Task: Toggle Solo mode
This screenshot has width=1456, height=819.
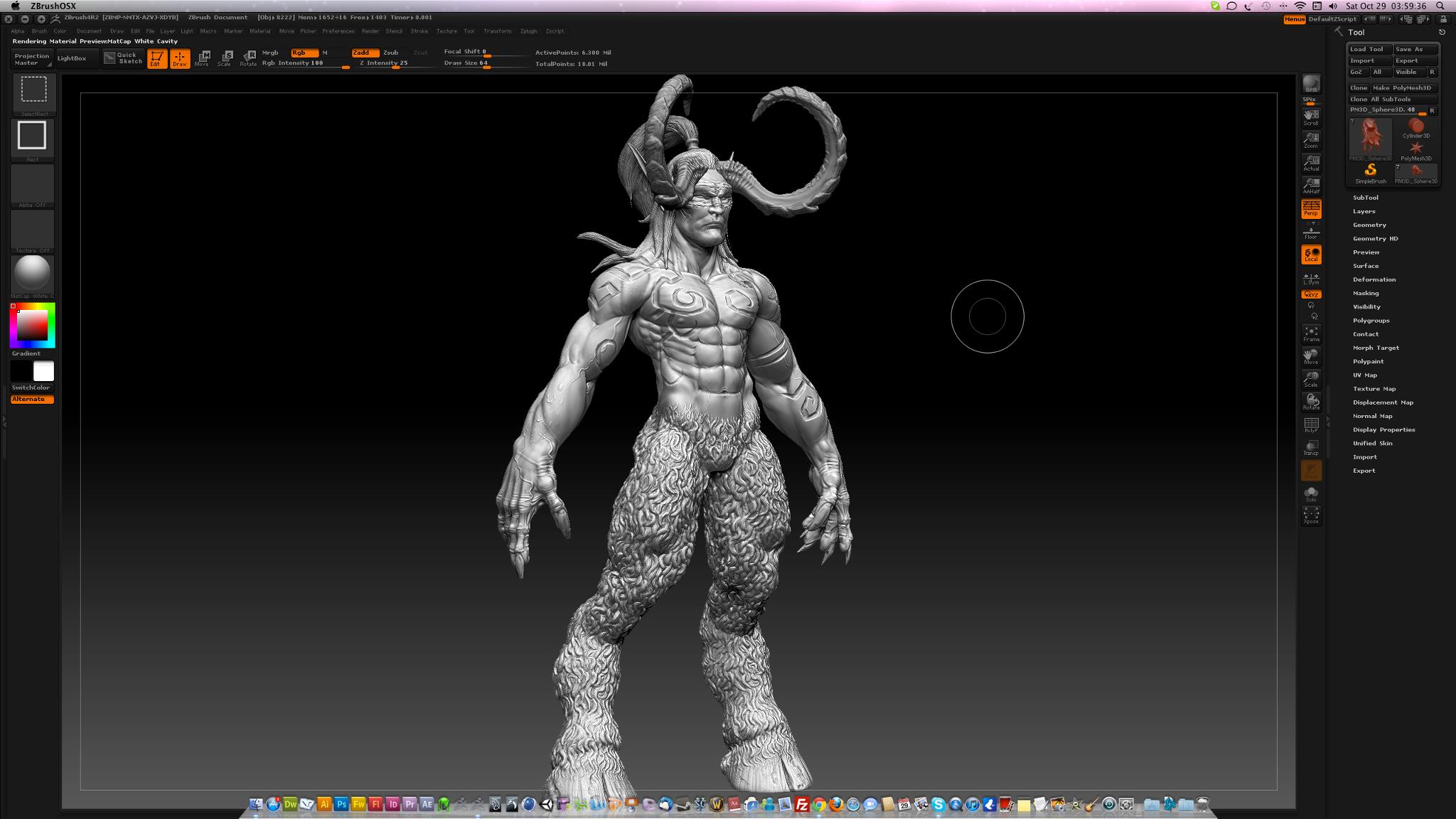Action: (x=1311, y=493)
